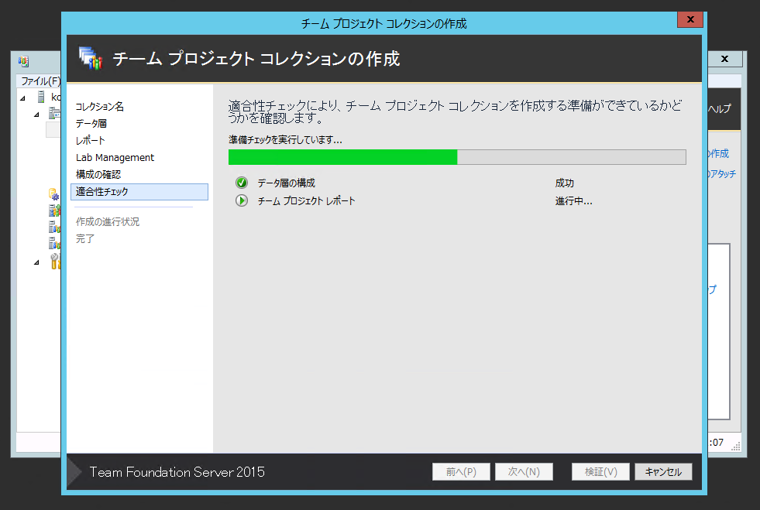Click the データ層の構成 check row text

(x=286, y=183)
